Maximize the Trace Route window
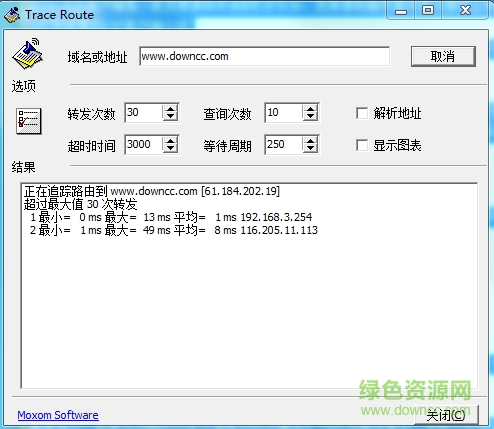This screenshot has height=429, width=494. tap(428, 11)
